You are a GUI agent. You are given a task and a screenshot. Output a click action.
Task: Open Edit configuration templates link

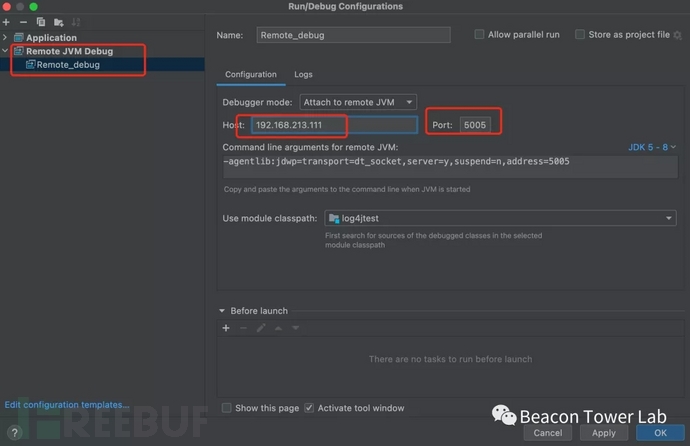point(67,405)
